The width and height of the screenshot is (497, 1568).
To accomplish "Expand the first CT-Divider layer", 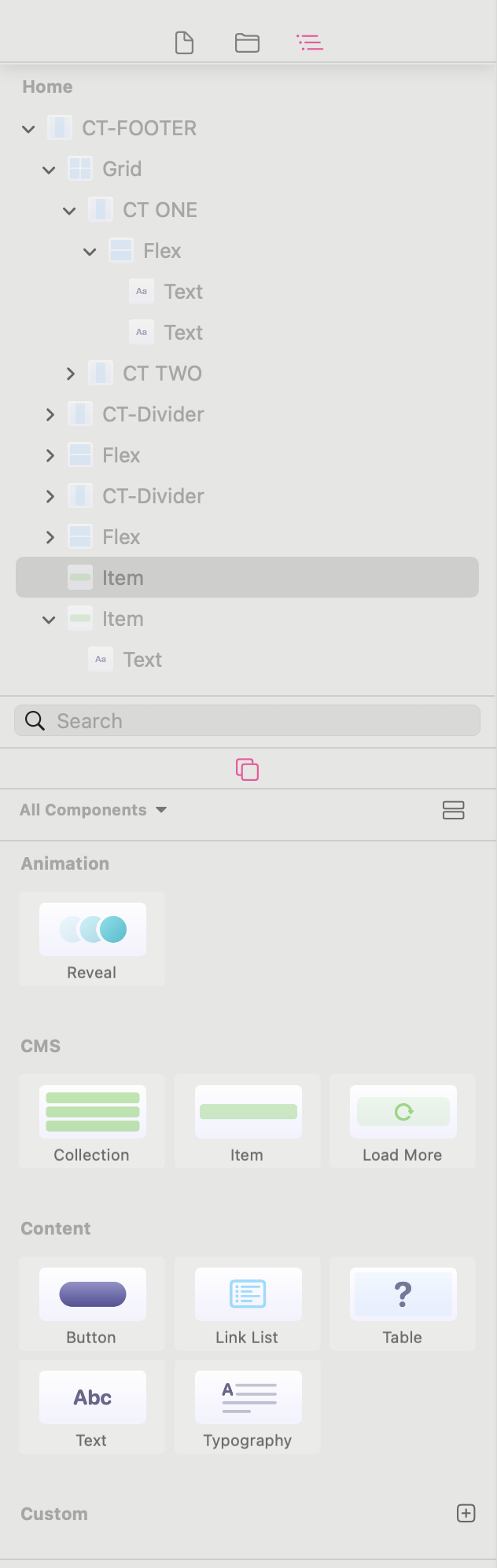I will (x=50, y=414).
